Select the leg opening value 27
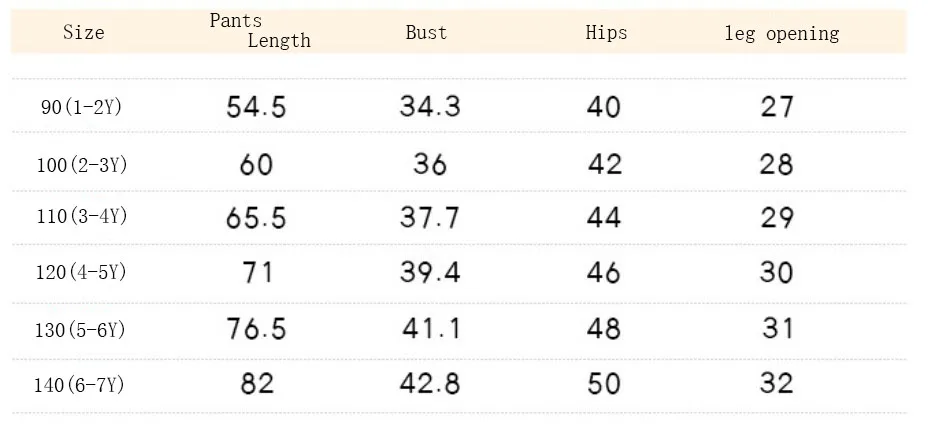Image resolution: width=937 pixels, height=434 pixels. (x=777, y=107)
